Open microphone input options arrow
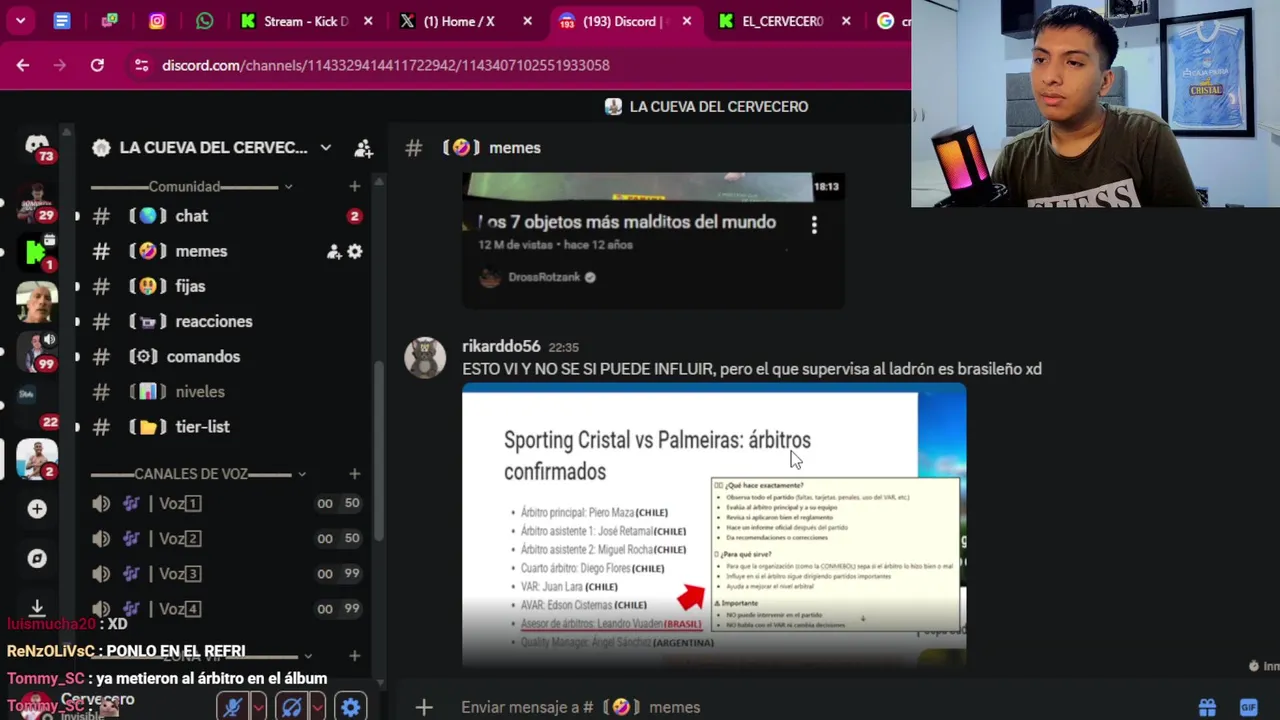The width and height of the screenshot is (1280, 720). click(x=257, y=707)
